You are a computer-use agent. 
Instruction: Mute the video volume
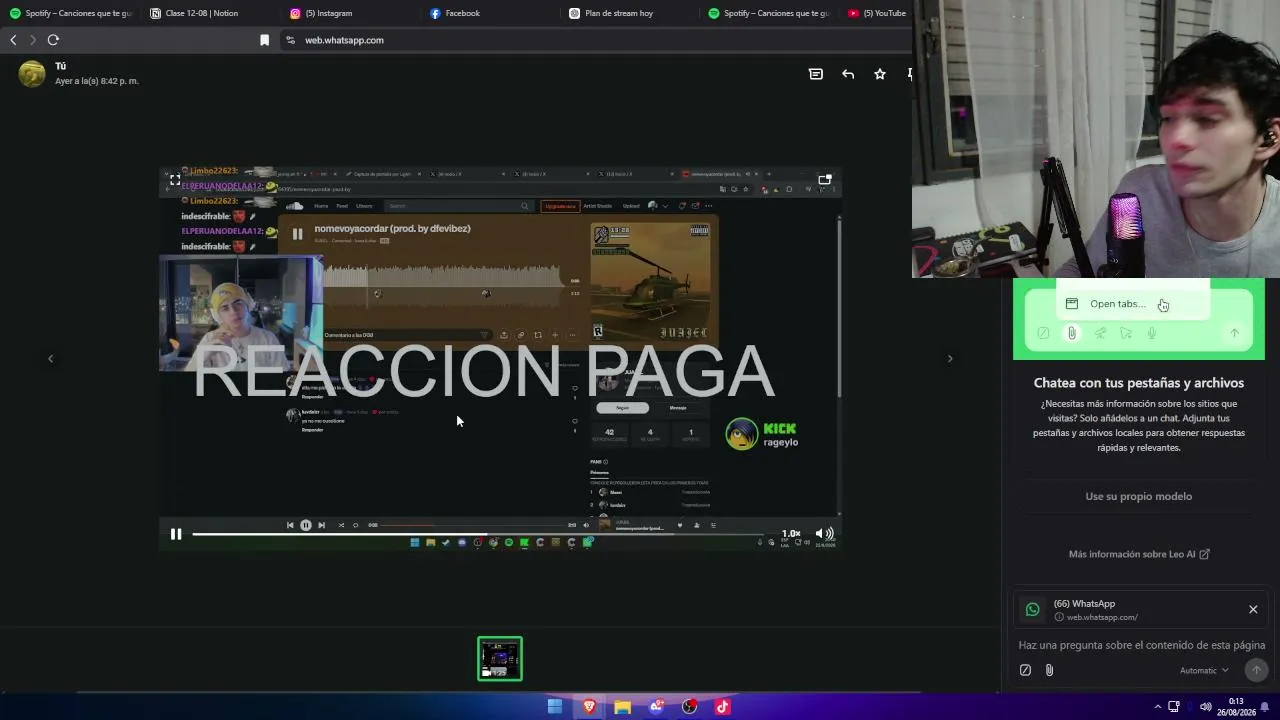[x=824, y=534]
